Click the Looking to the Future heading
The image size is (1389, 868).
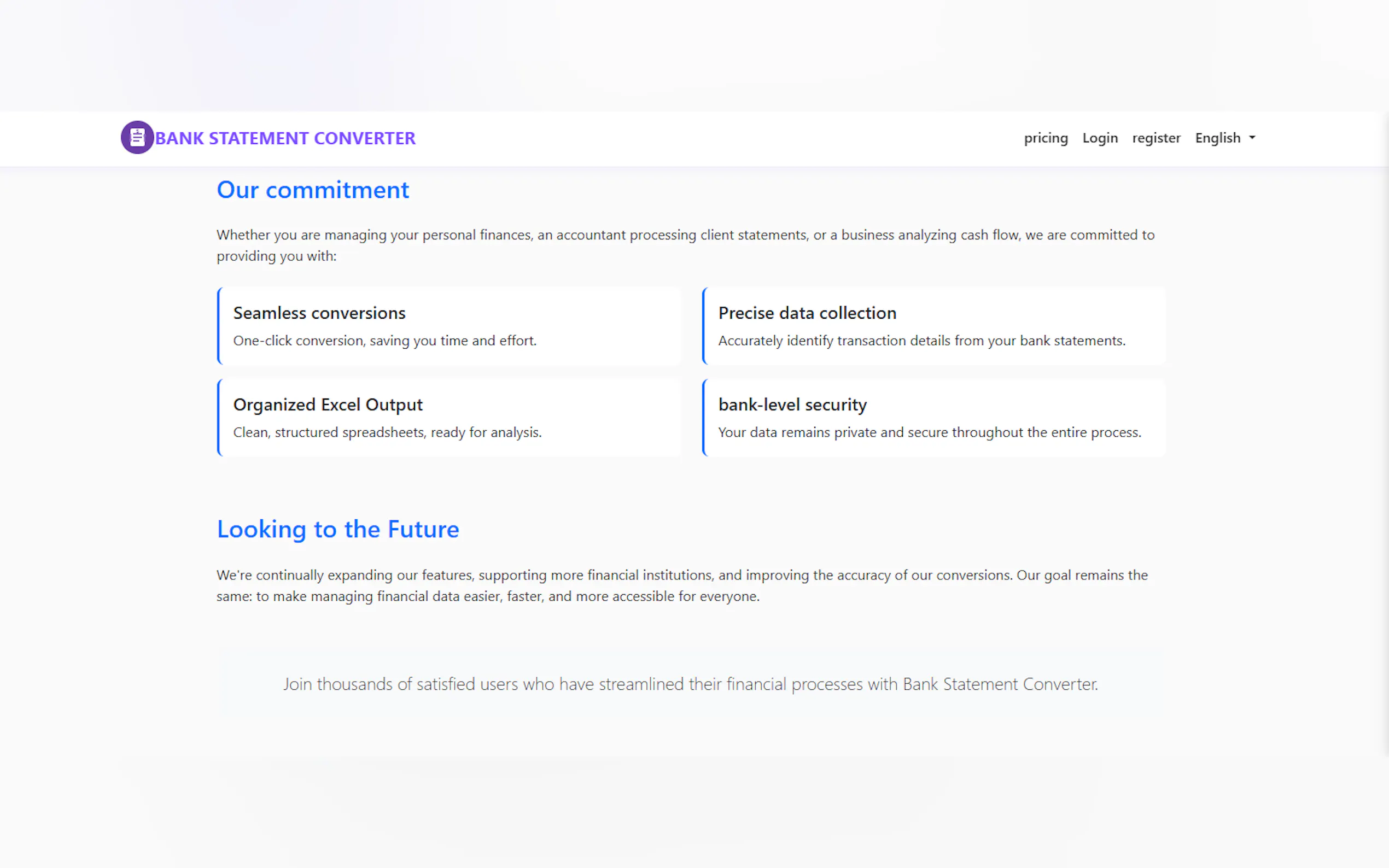(x=337, y=529)
